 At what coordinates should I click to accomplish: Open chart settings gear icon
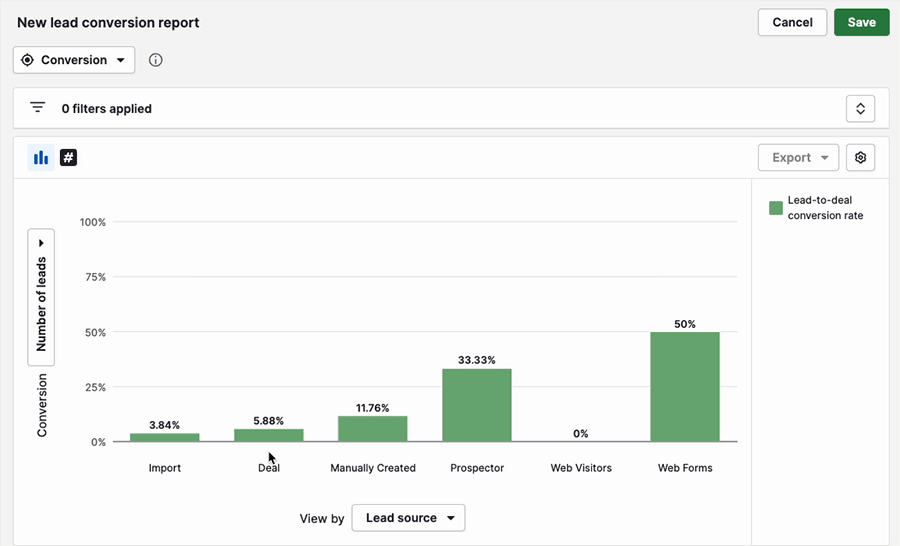(x=860, y=158)
